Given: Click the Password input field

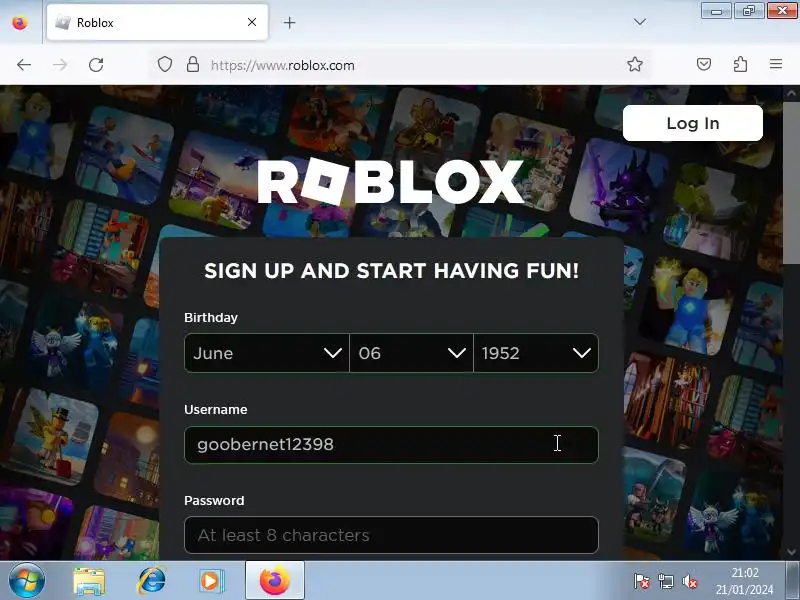Looking at the screenshot, I should tap(391, 535).
